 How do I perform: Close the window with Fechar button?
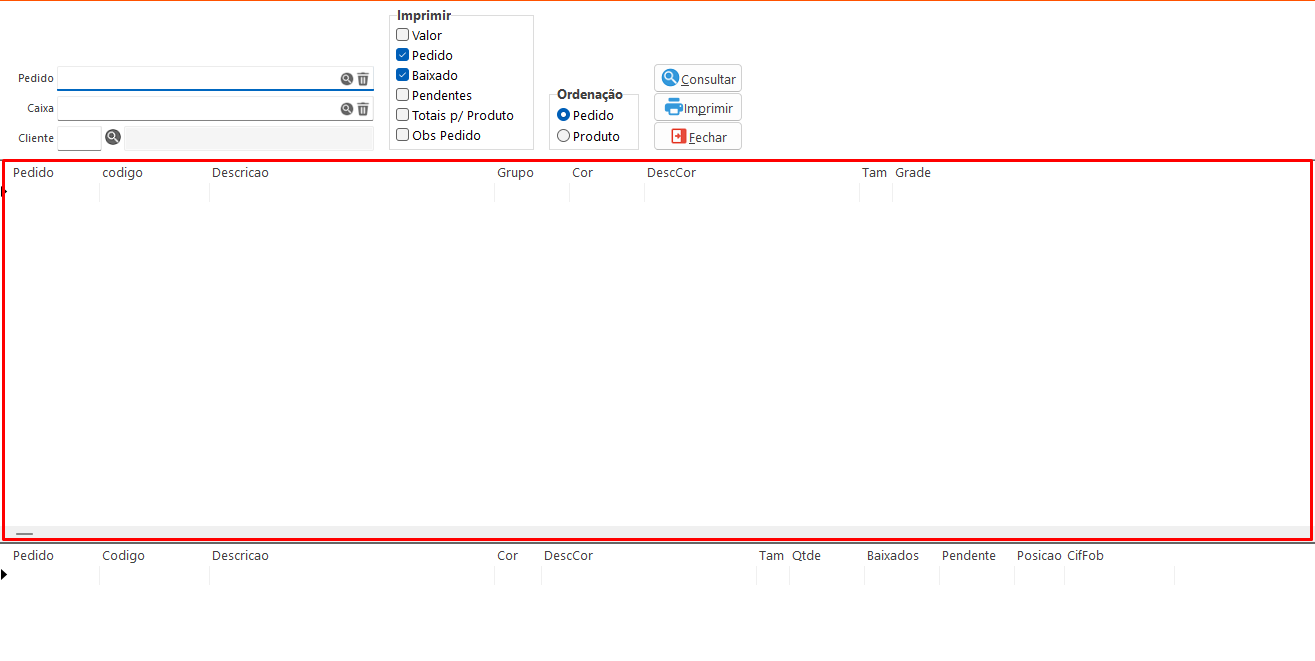click(698, 137)
